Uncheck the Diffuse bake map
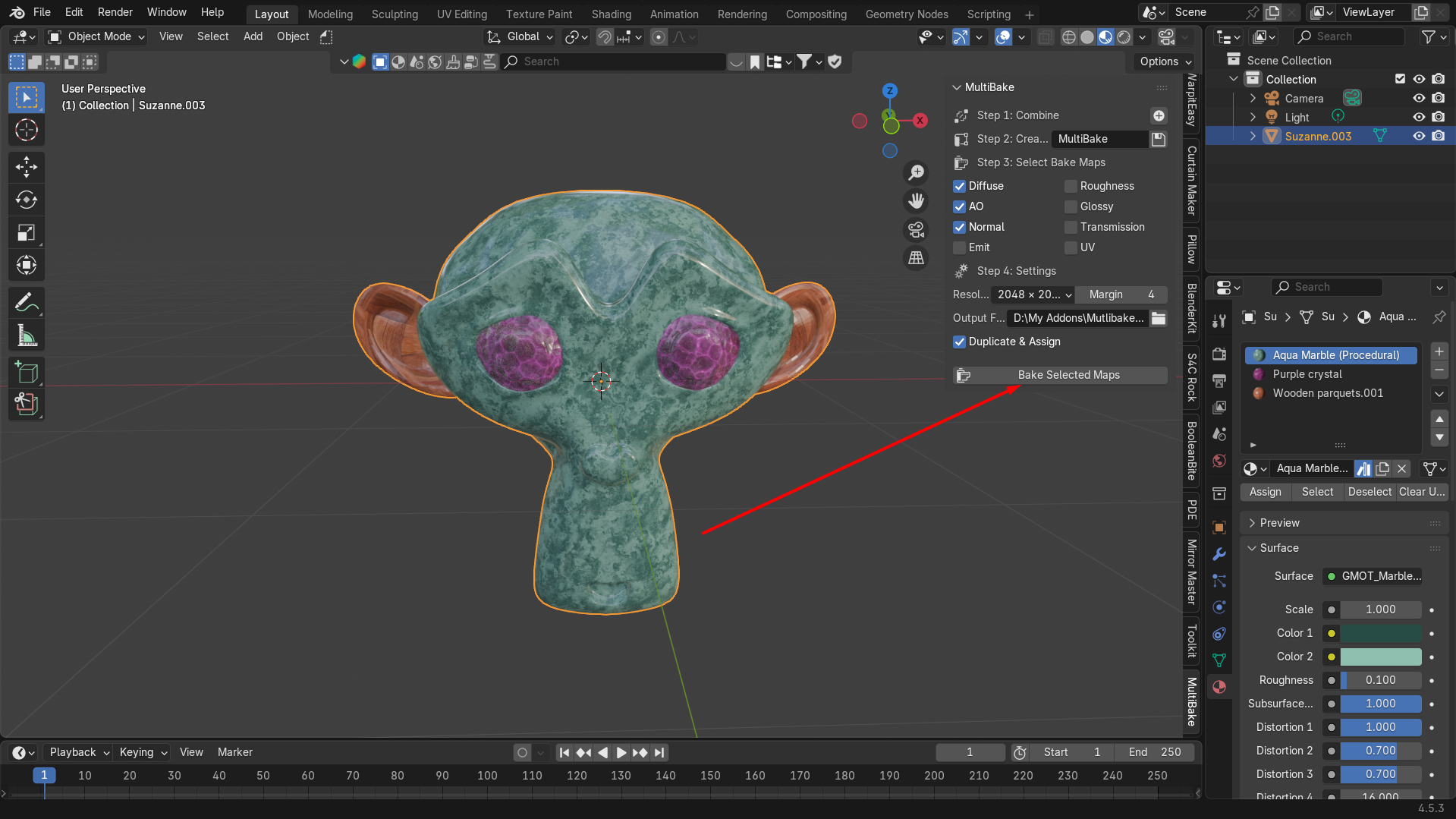Image resolution: width=1456 pixels, height=819 pixels. tap(960, 186)
